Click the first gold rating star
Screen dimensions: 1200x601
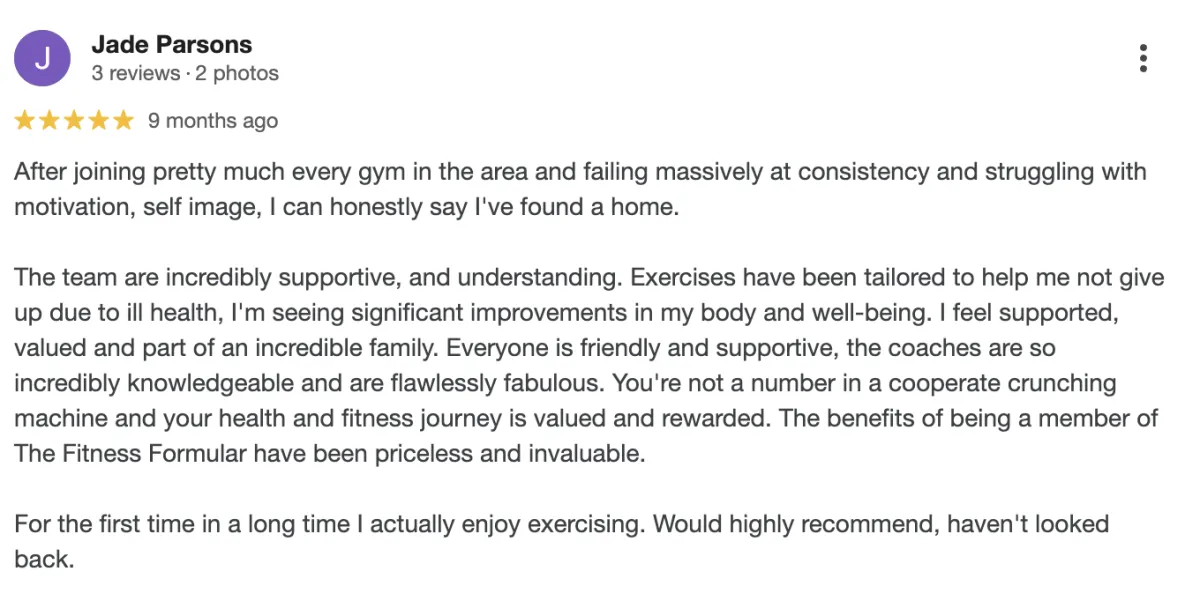point(24,121)
